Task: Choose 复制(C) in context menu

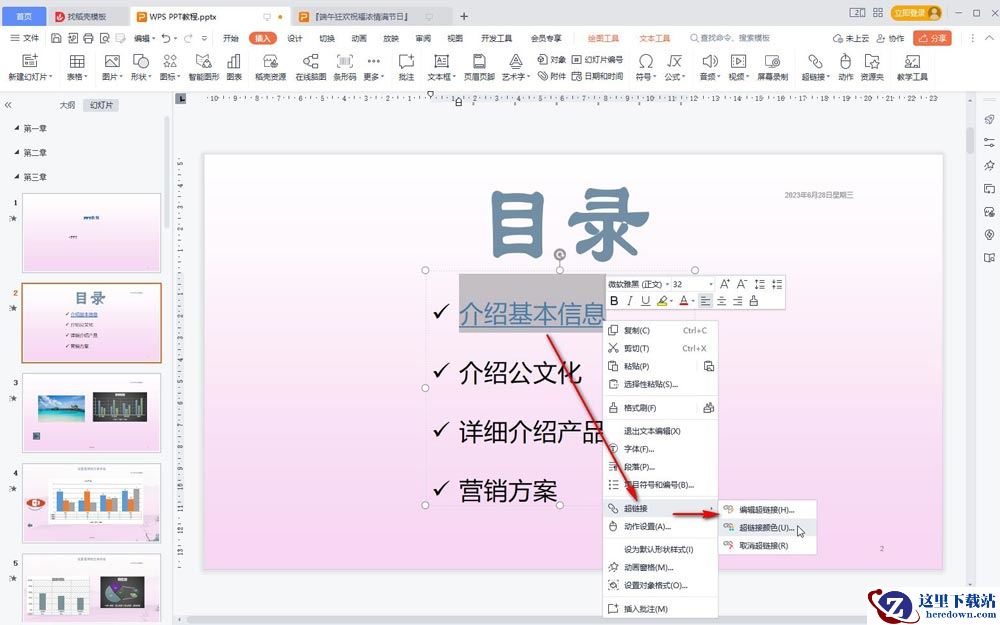Action: click(x=660, y=330)
